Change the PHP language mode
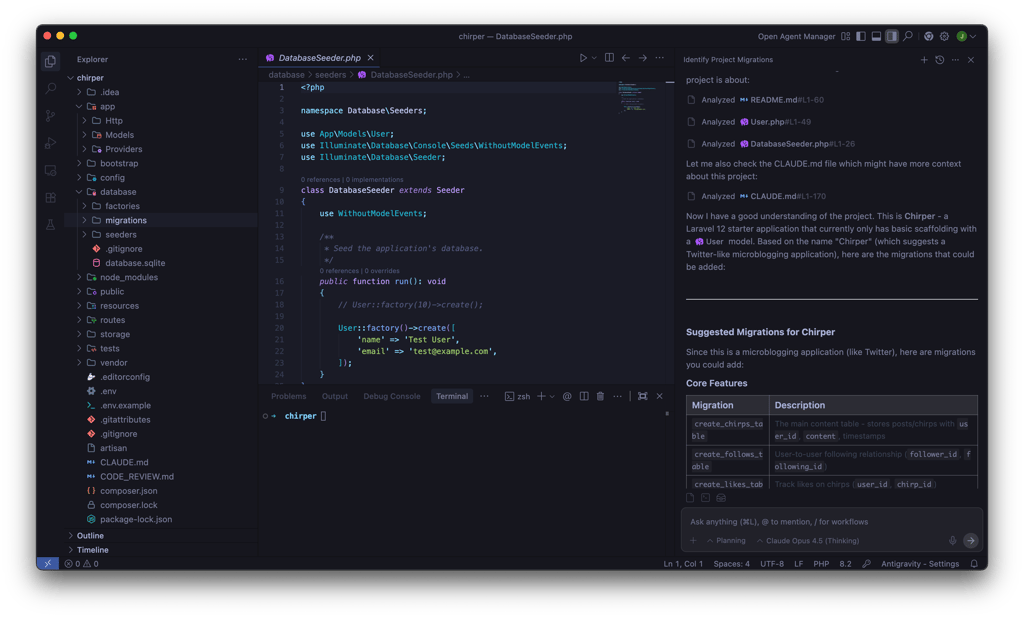Viewport: 1024px width, 618px height. pos(821,564)
